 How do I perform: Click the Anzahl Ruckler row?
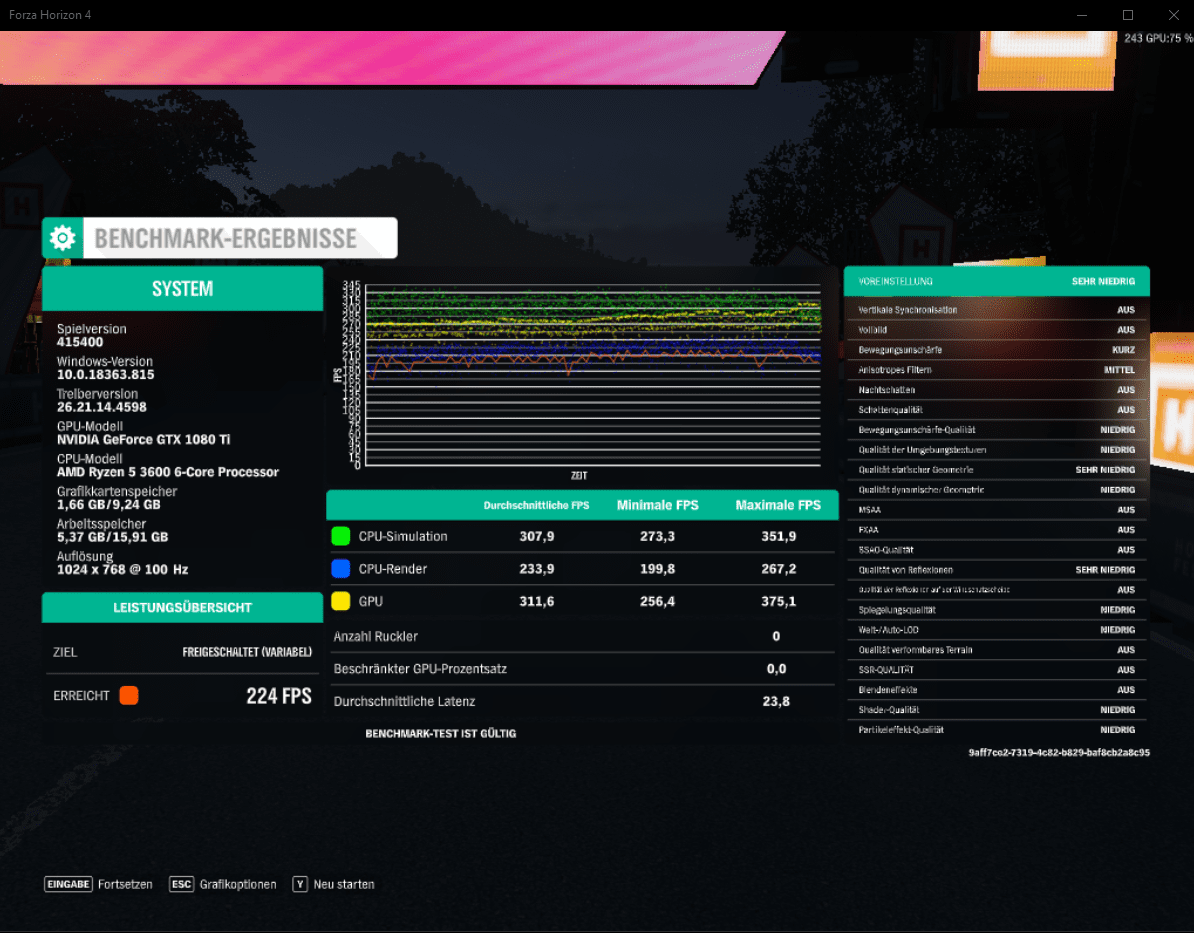[x=583, y=636]
